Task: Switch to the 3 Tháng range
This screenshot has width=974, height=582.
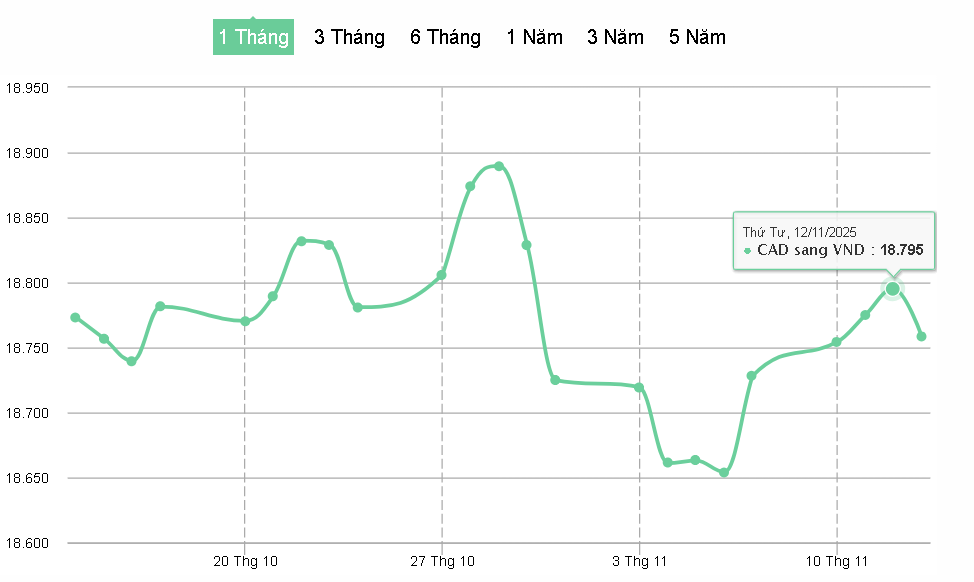Action: tap(349, 38)
